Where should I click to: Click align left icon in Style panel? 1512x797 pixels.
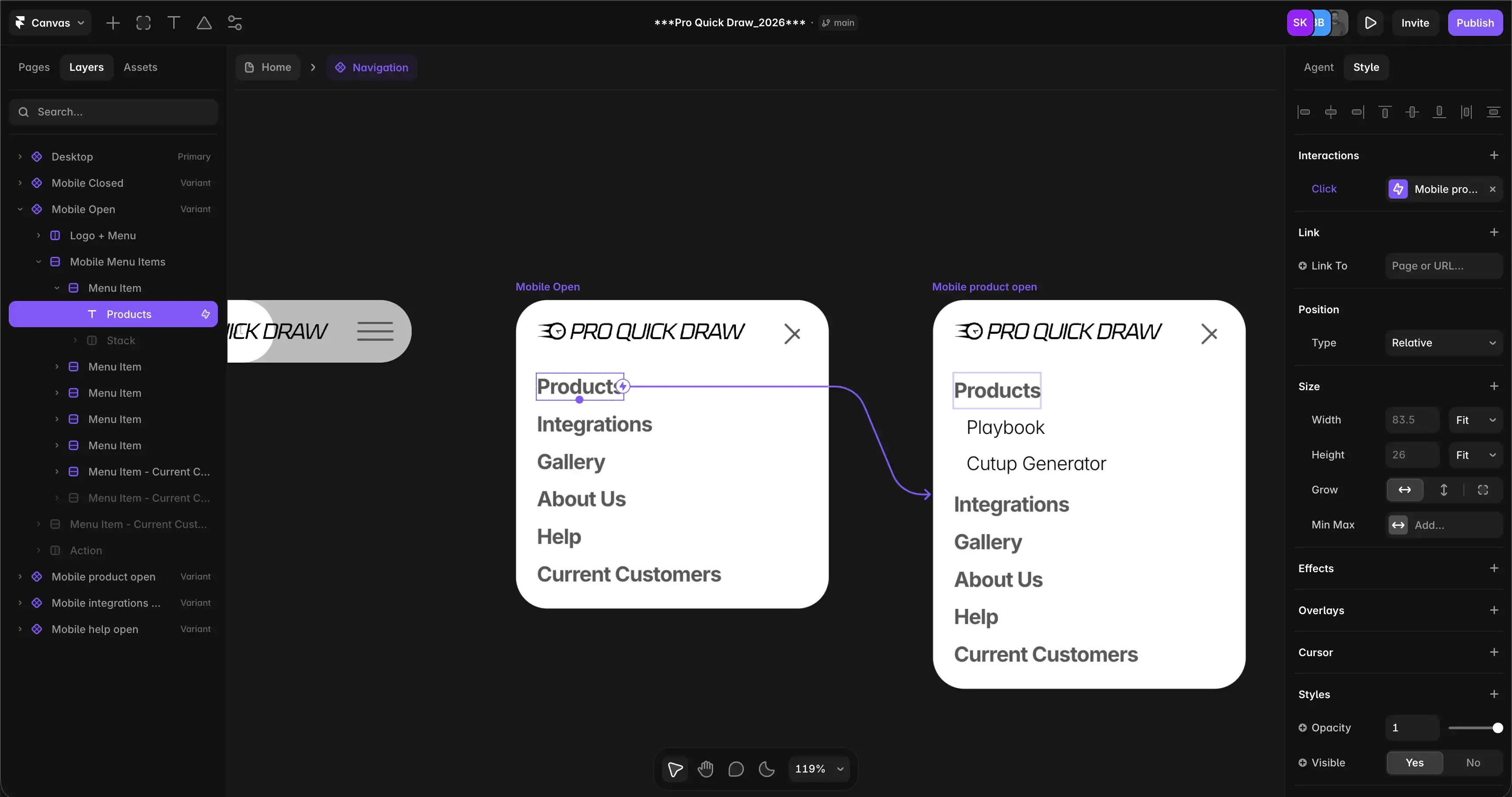1304,112
